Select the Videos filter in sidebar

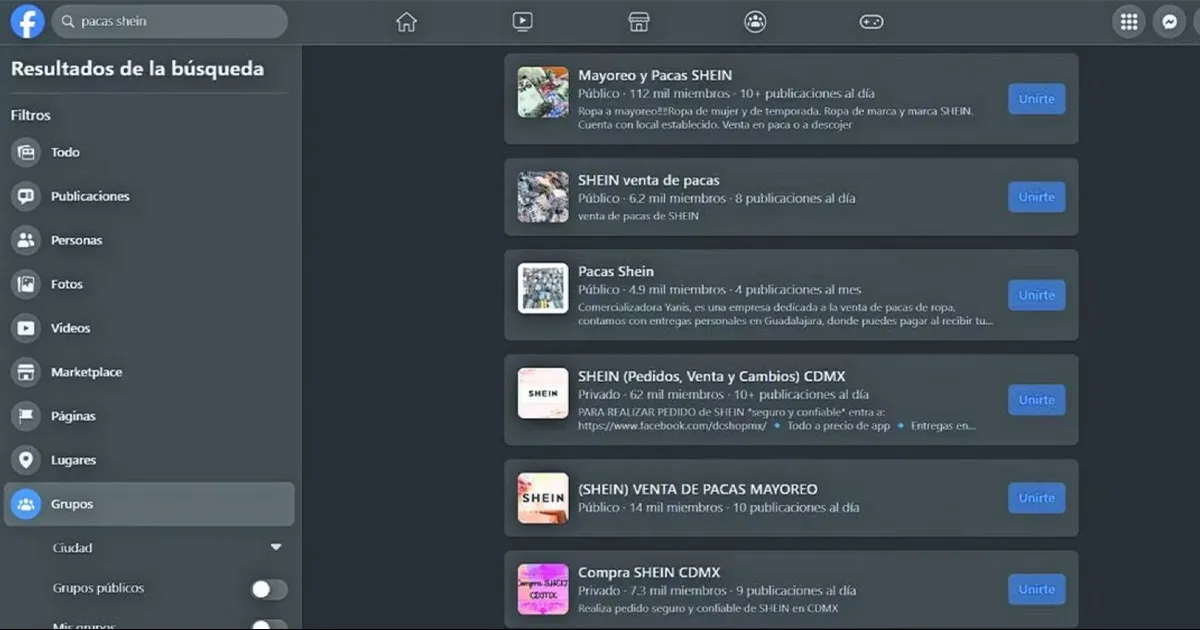coord(70,328)
